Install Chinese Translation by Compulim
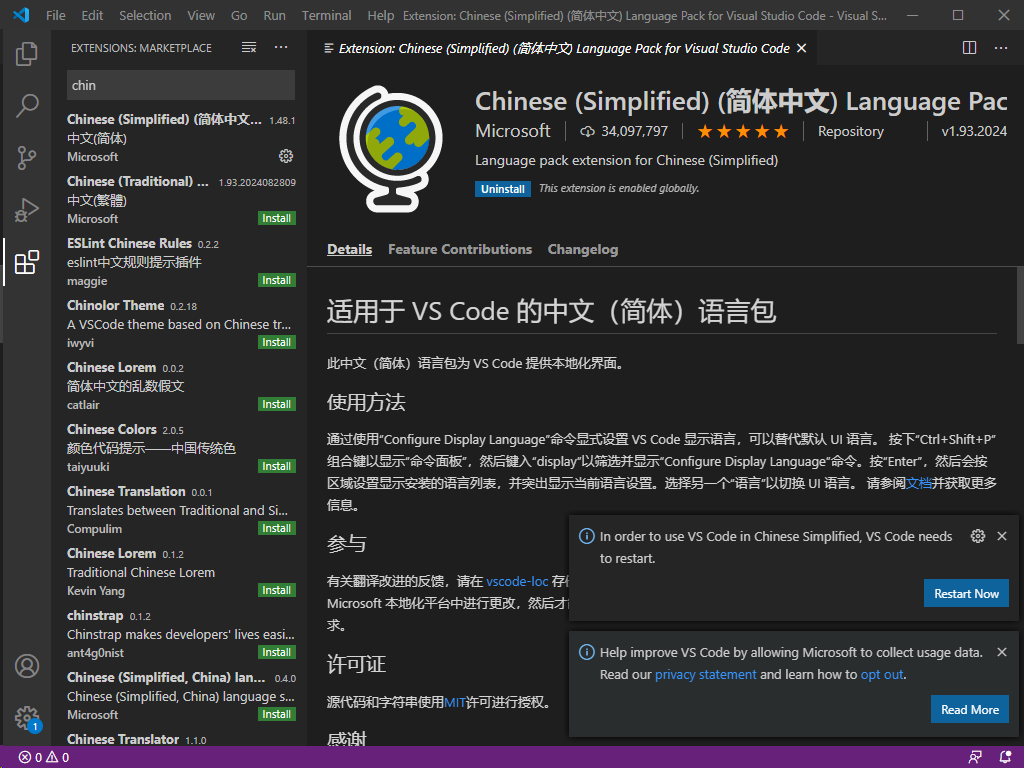 point(276,528)
